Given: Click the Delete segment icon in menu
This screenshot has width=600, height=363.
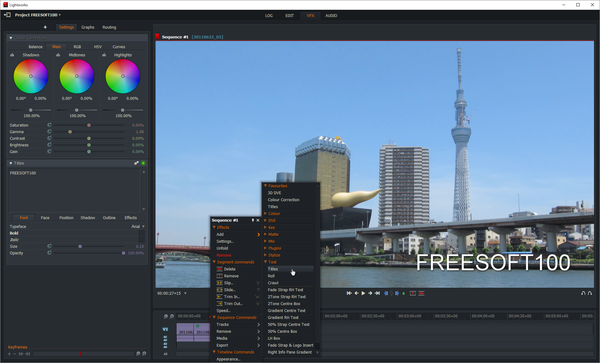Looking at the screenshot, I should click(x=220, y=269).
